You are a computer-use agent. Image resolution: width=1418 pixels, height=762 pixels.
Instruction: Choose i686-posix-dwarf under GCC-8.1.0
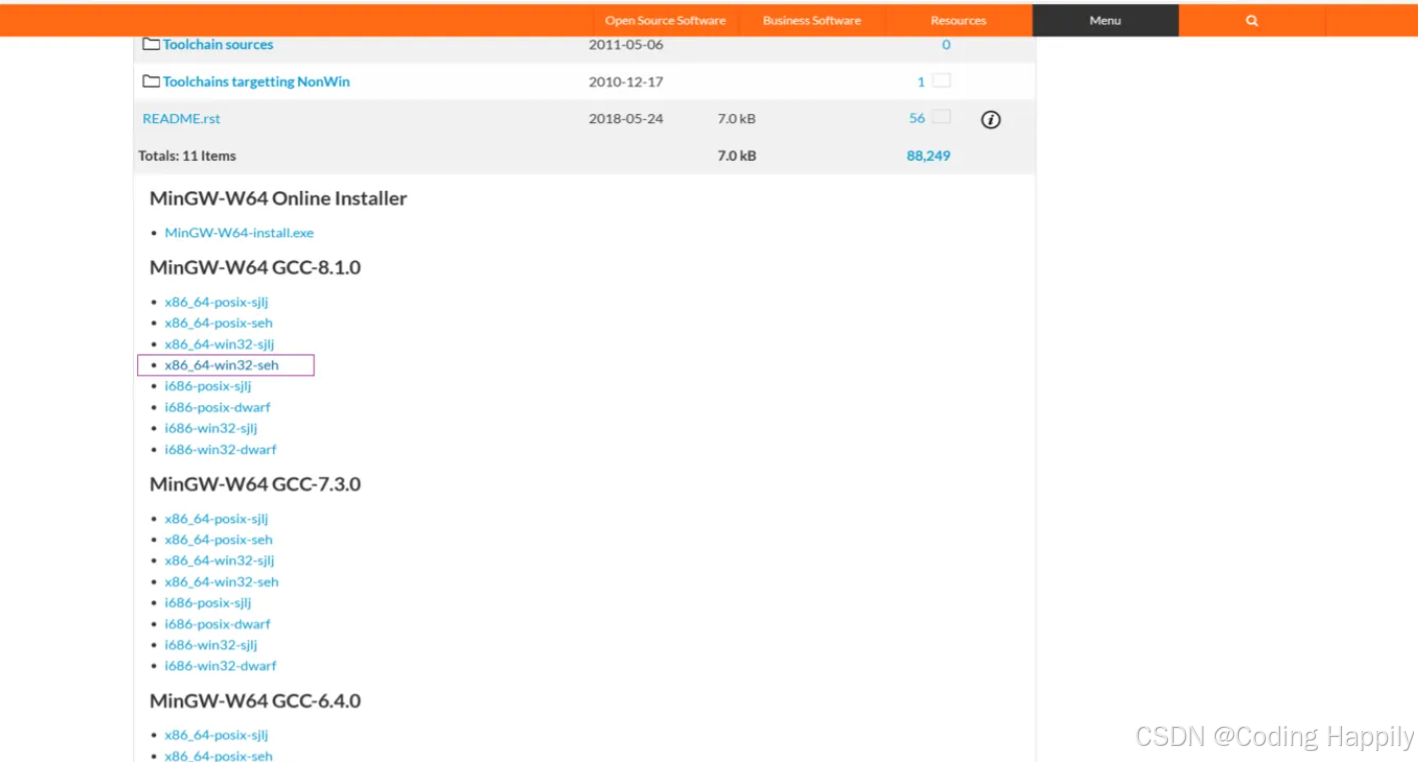pyautogui.click(x=217, y=407)
